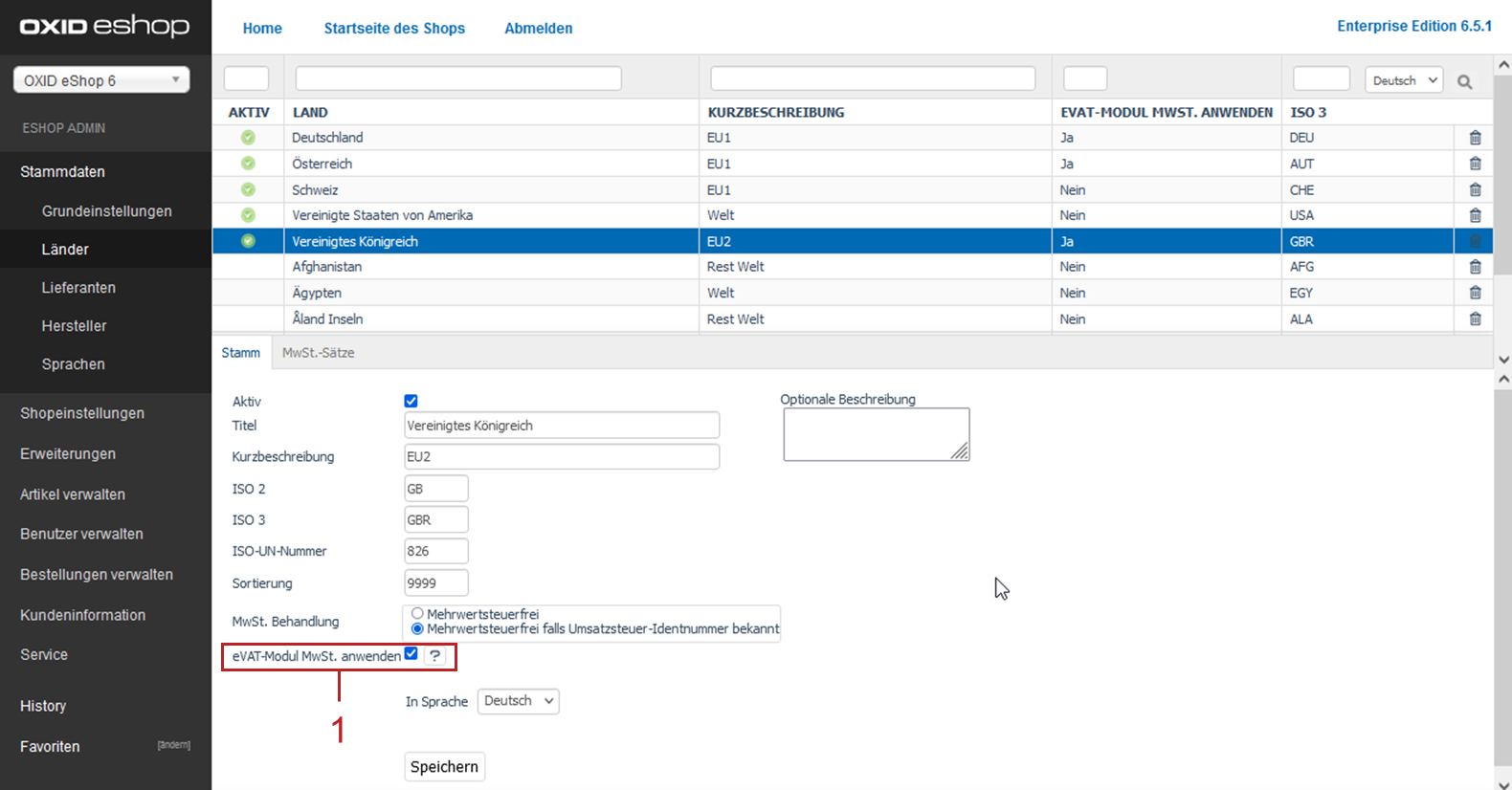Switch to the MwSt.-Sätze tab

[x=318, y=353]
